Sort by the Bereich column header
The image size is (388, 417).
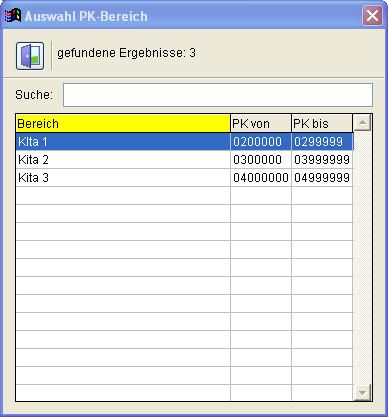[x=123, y=124]
